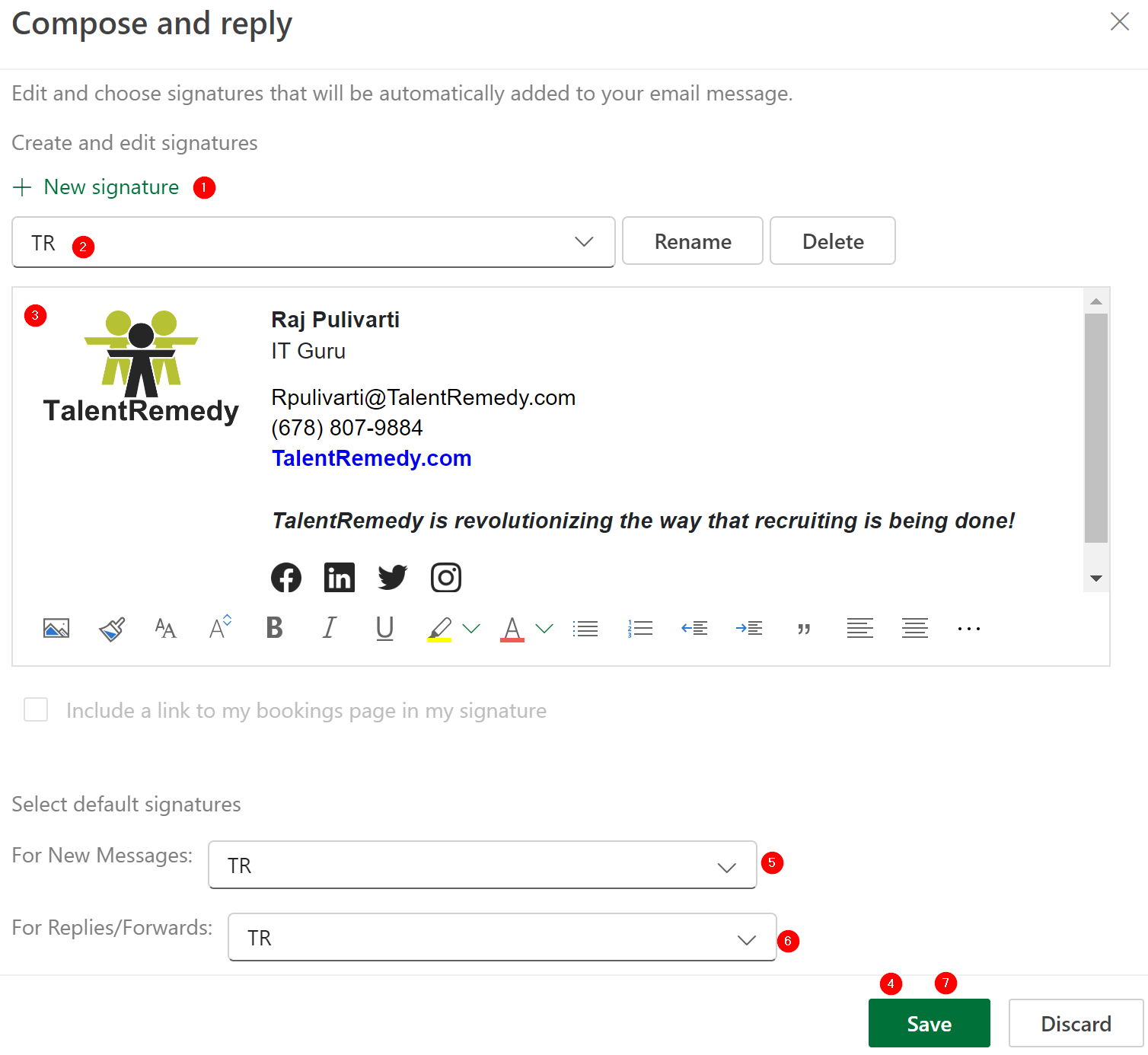Toggle underline formatting

tap(385, 629)
